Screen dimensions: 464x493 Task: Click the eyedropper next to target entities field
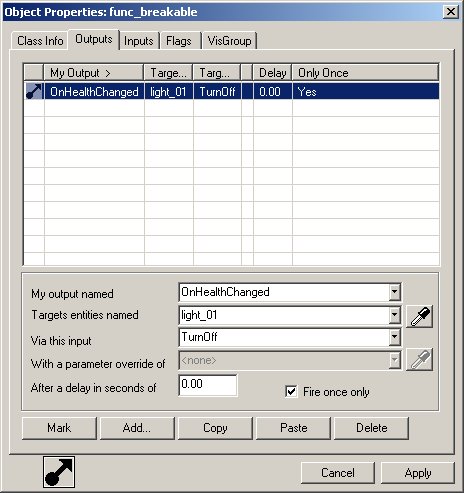pos(420,316)
